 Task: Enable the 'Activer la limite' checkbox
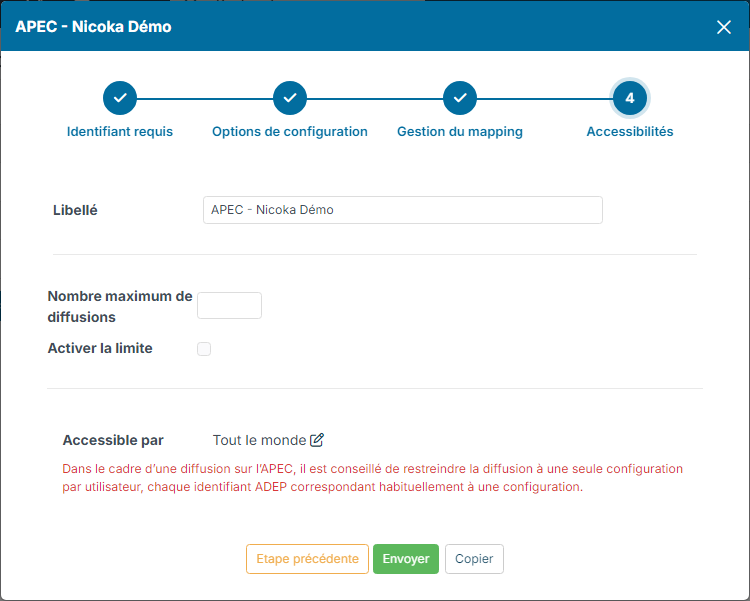[204, 349]
